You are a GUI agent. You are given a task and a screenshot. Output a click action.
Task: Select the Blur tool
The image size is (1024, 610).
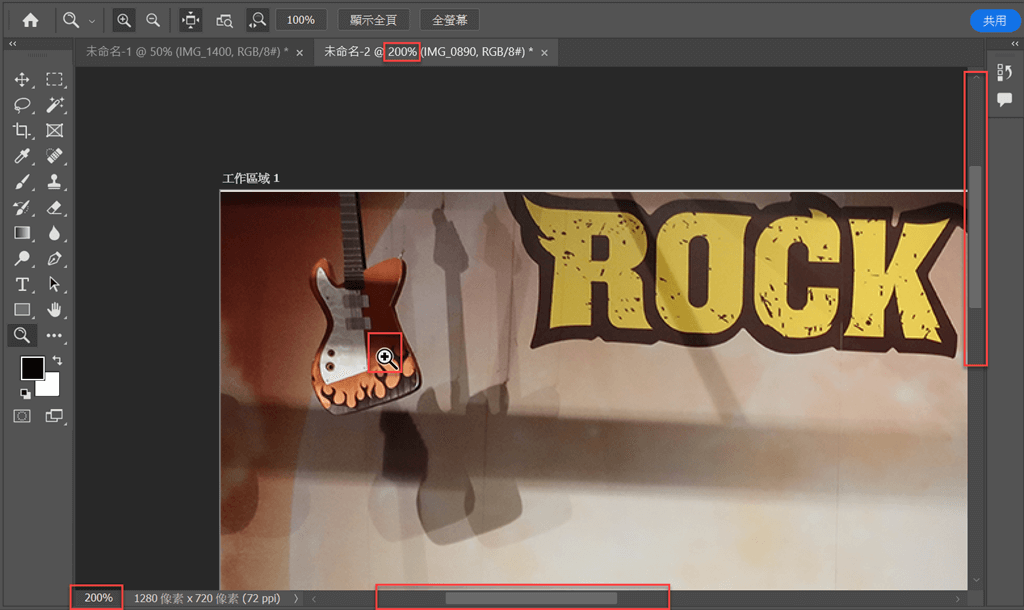54,233
